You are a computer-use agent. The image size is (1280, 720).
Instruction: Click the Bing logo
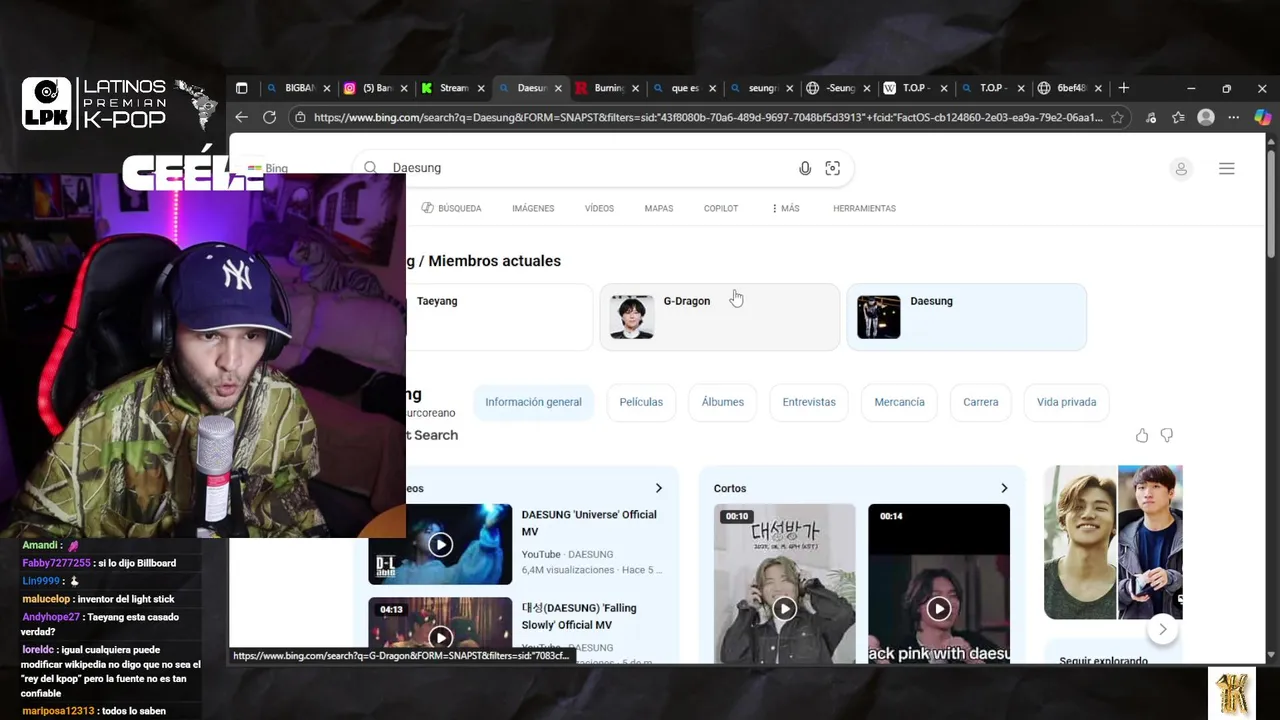268,168
